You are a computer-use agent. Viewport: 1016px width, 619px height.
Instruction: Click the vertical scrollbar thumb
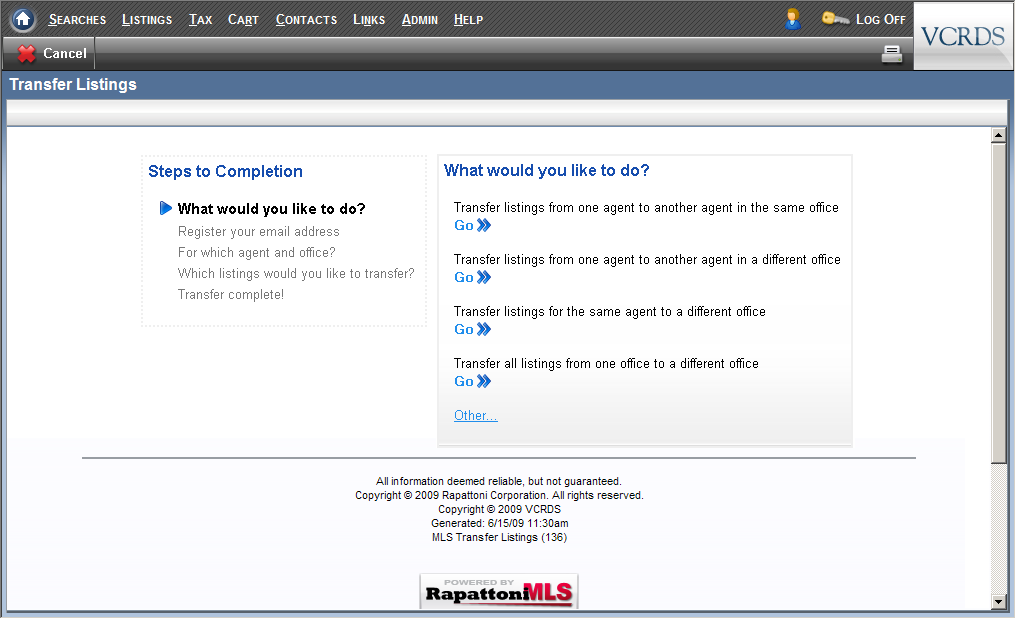tap(999, 303)
